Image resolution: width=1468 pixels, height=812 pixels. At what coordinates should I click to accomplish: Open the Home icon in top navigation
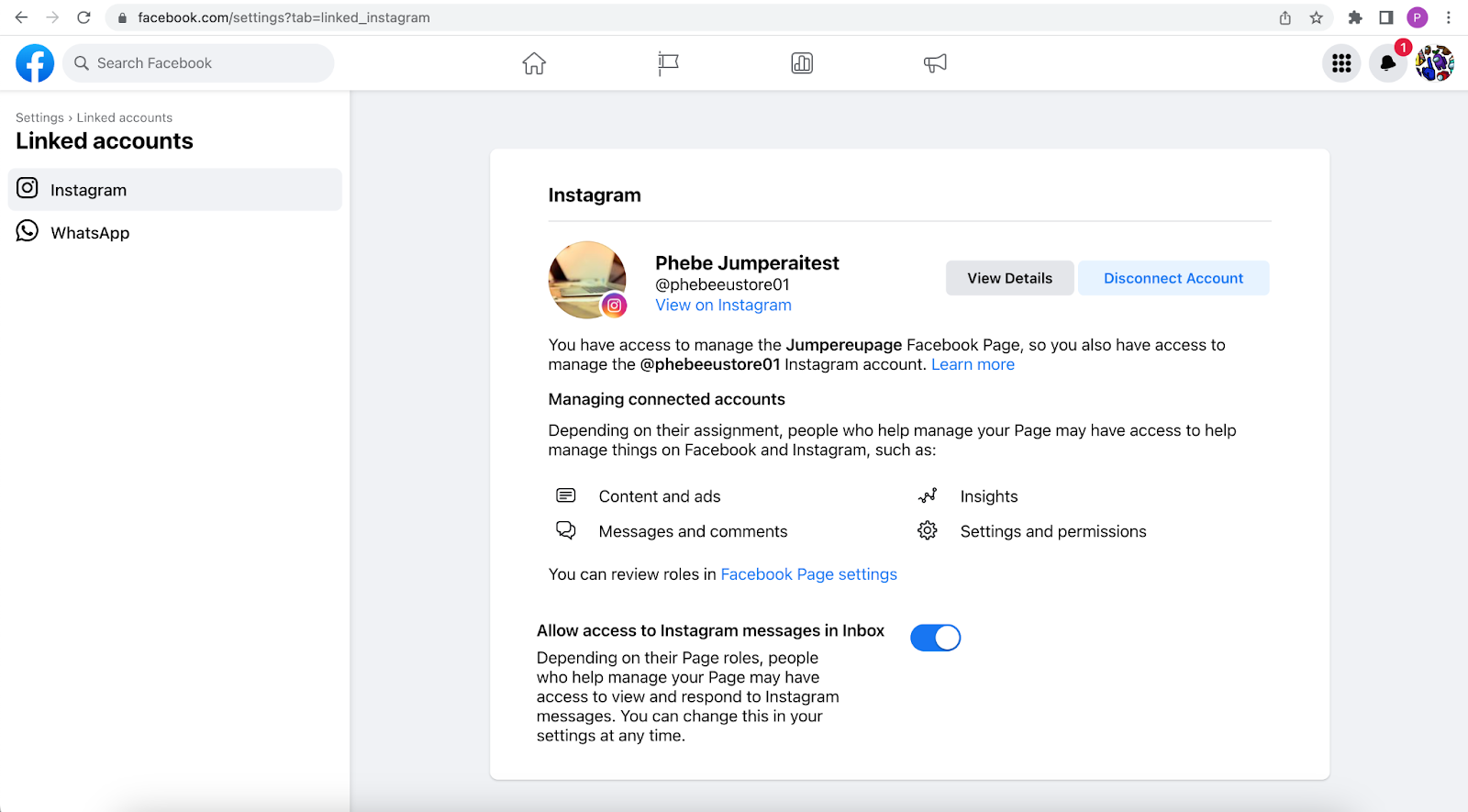point(534,63)
